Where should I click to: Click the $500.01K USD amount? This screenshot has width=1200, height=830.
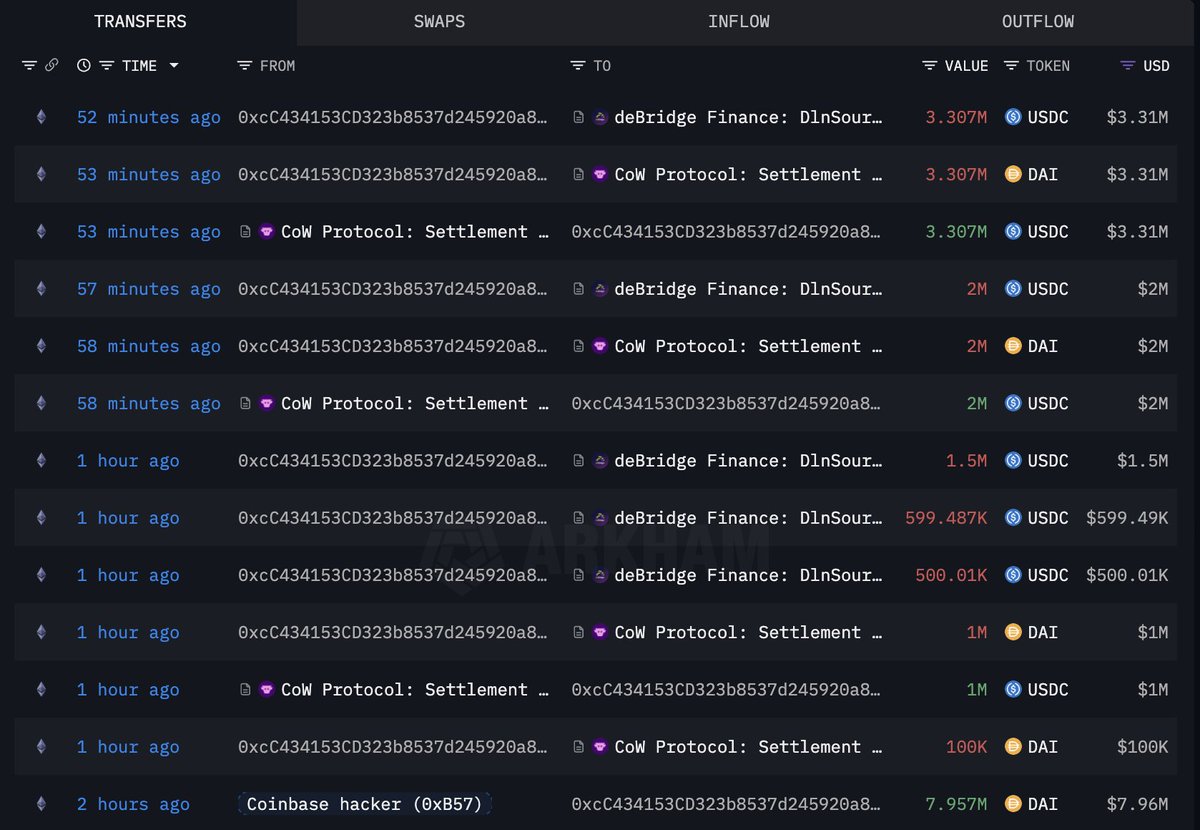(1127, 575)
